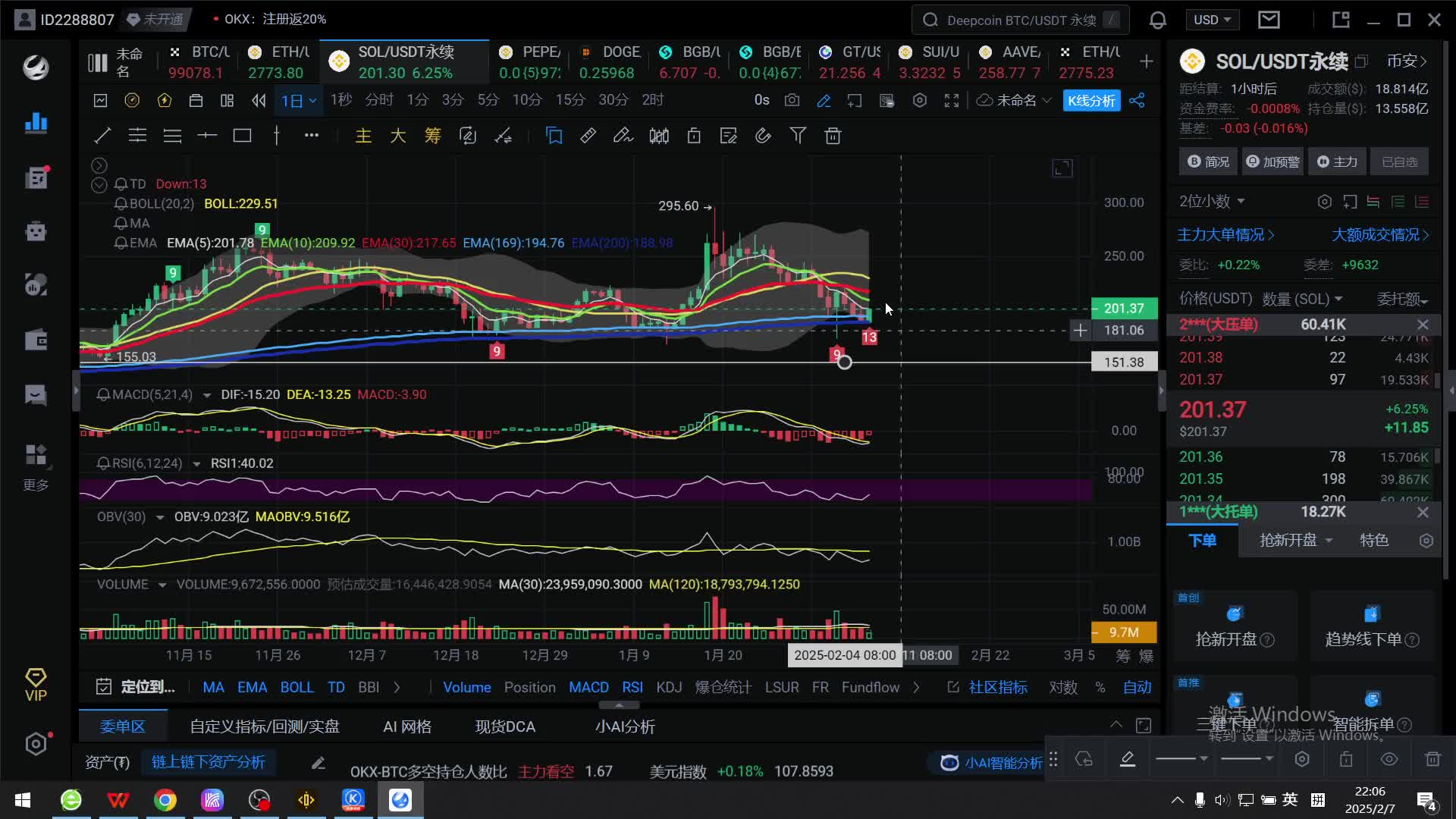Screen dimensions: 1456x819
Task: Click the parallel channel lines tool
Action: pyautogui.click(x=137, y=136)
